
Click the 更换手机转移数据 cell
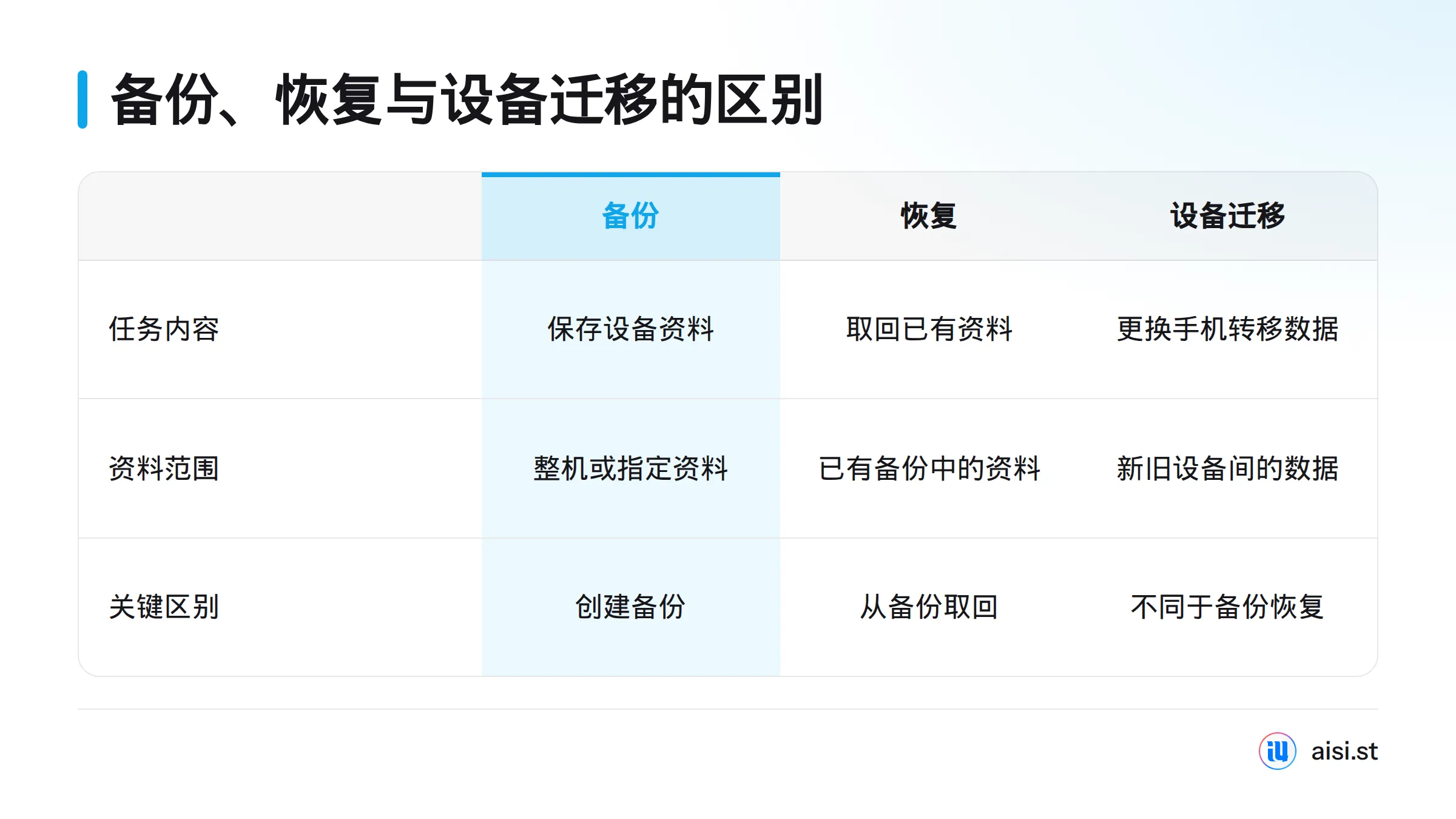[1227, 329]
